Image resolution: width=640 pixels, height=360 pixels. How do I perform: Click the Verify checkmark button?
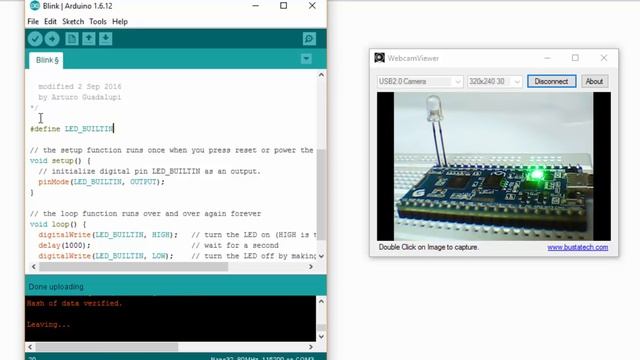coord(35,39)
